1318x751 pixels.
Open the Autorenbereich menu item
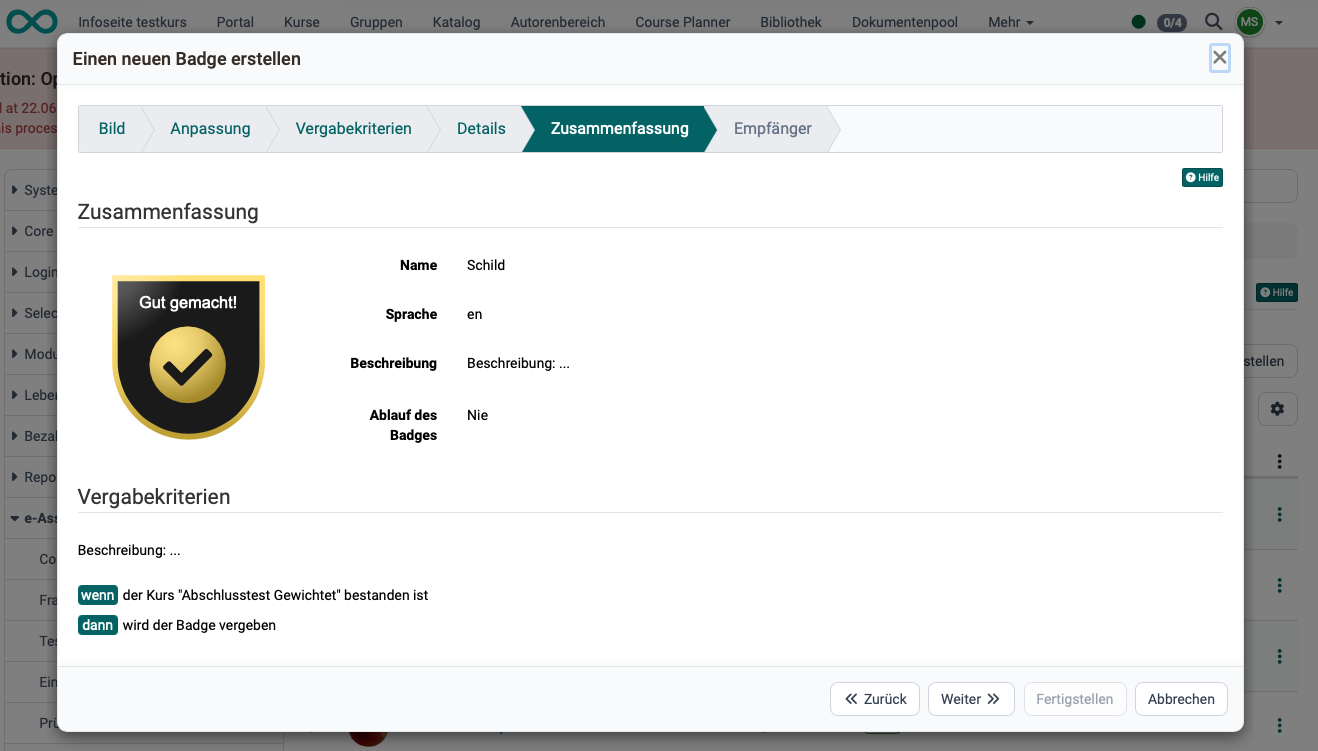click(x=558, y=22)
